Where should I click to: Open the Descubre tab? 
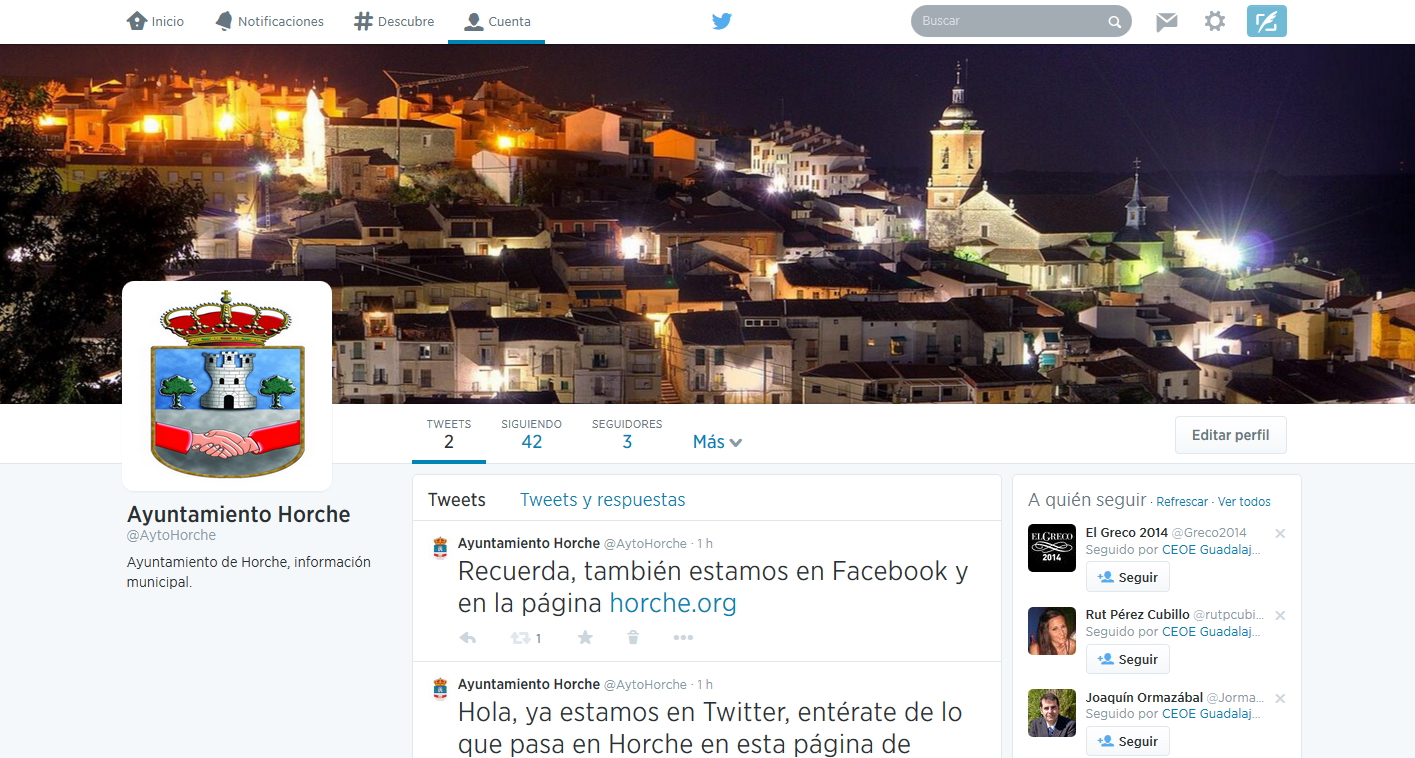coord(394,21)
